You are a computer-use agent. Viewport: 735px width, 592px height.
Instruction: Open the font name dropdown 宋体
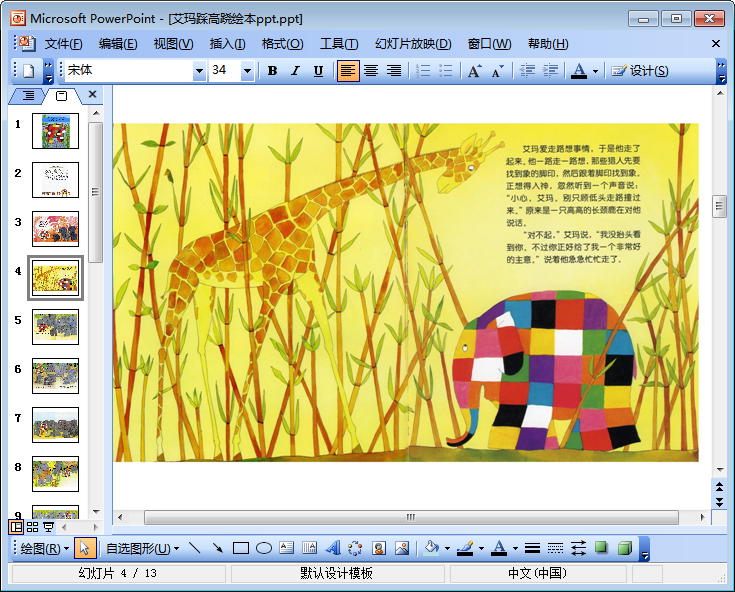coord(200,71)
